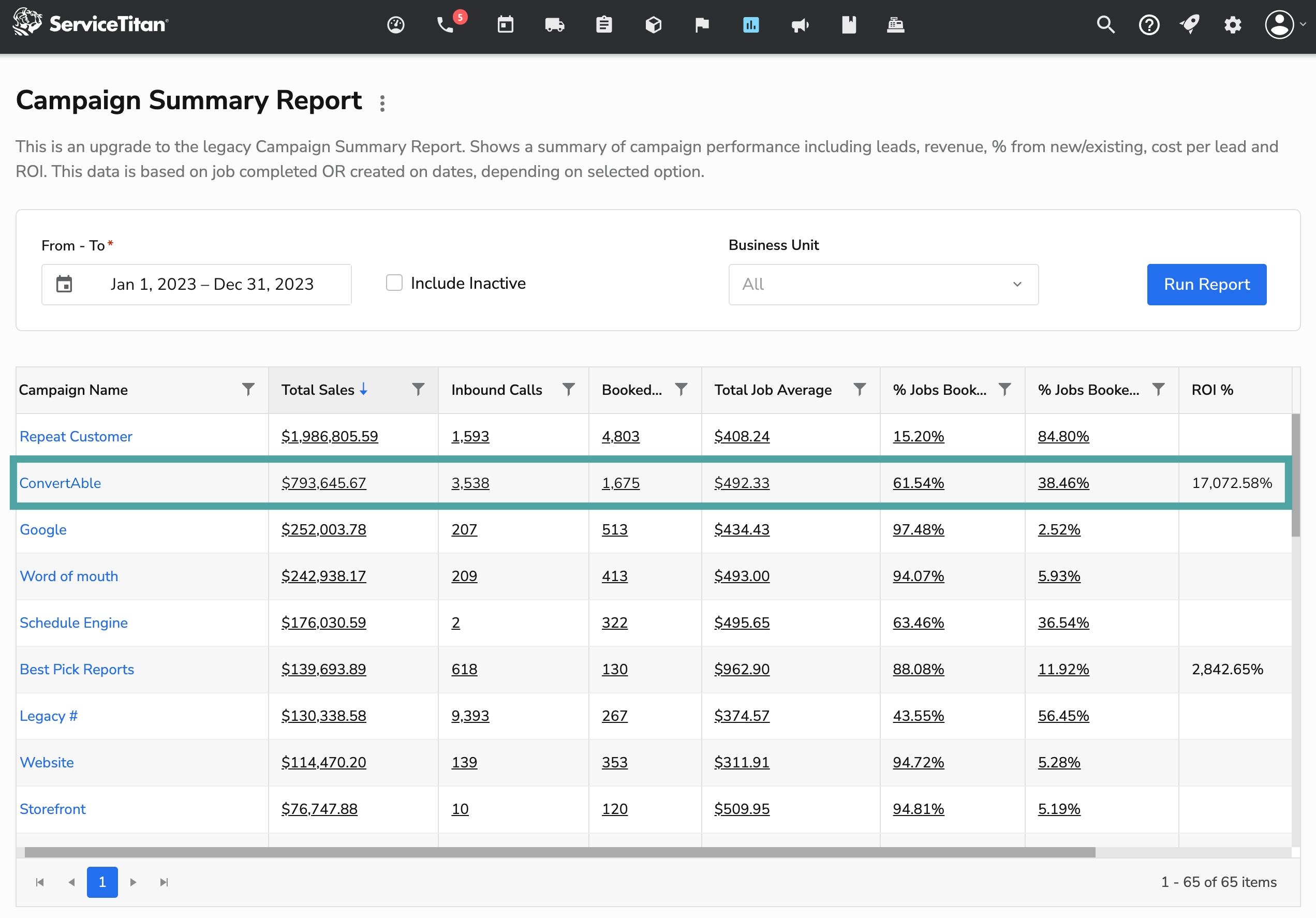Open the cash register icon in top nav

coord(895,25)
